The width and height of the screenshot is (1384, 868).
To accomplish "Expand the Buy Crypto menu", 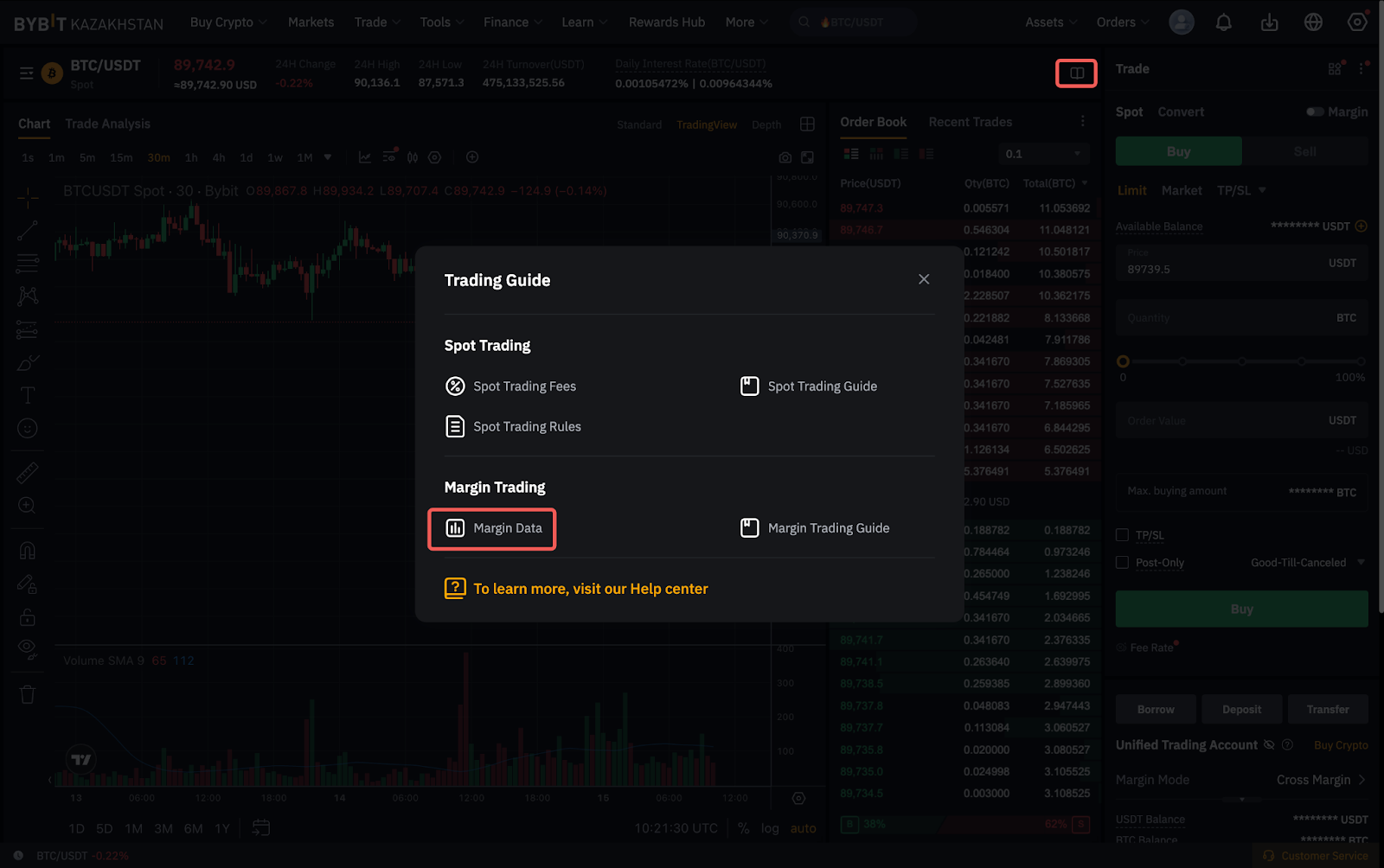I will [x=228, y=22].
